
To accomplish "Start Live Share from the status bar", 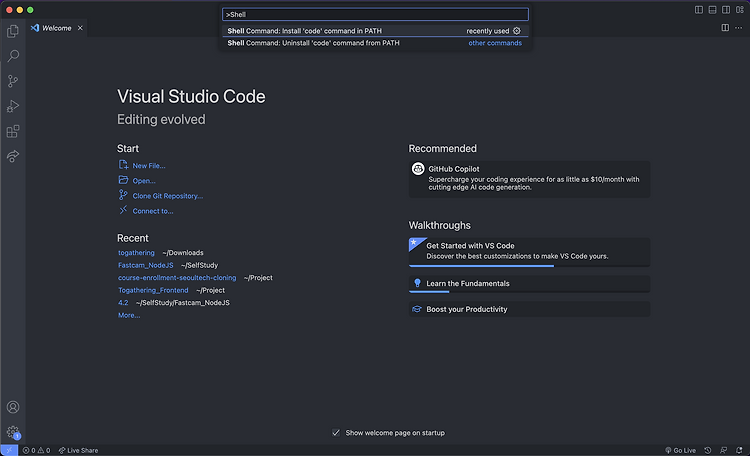I will (x=78, y=450).
